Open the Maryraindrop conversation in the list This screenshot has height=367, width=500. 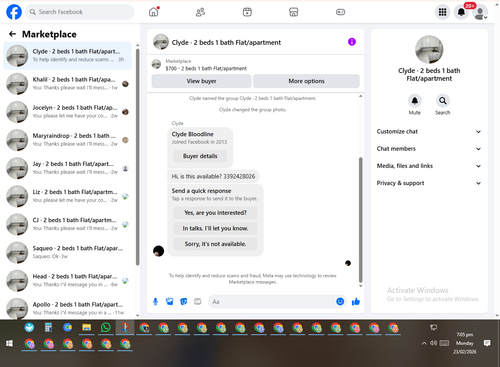click(68, 140)
